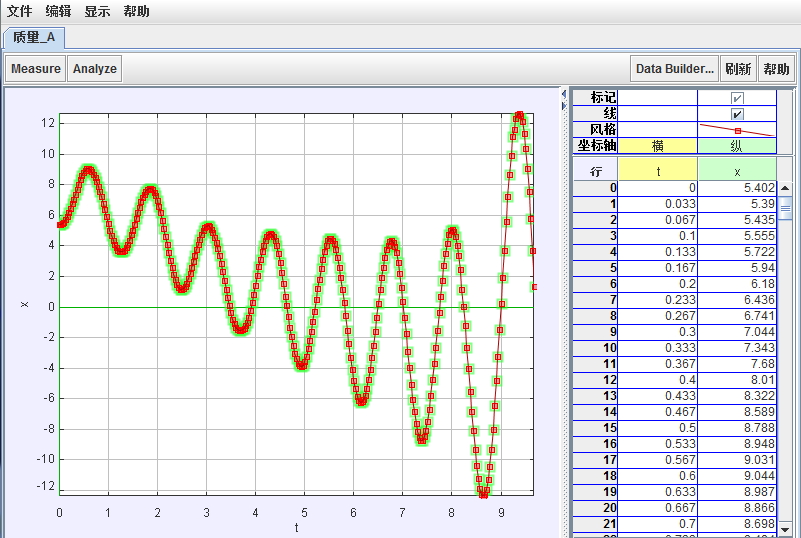Click the 刷新 refresh button
Screen dimensions: 801x538
coord(738,68)
